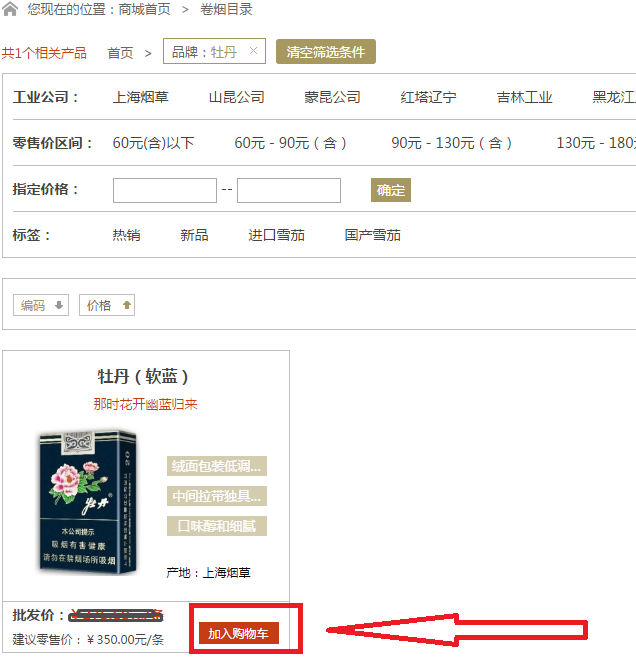The width and height of the screenshot is (636, 663).
Task: Select price range 60元(含)以下
Action: [153, 143]
